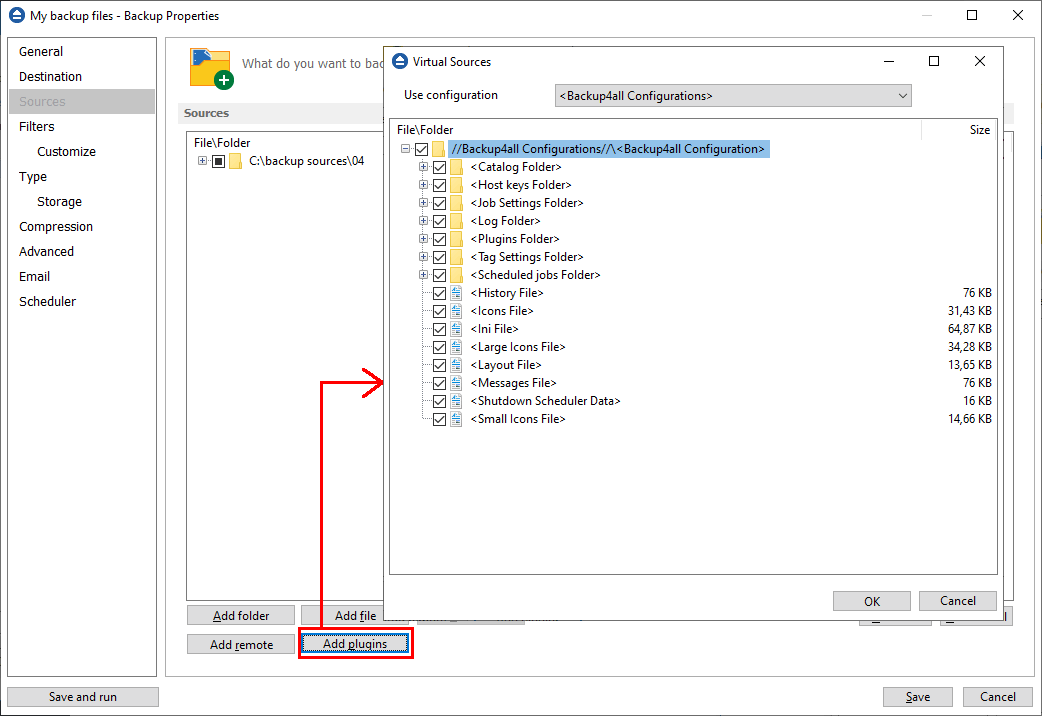1042x716 pixels.
Task: Click the Log Folder icon
Action: point(456,221)
